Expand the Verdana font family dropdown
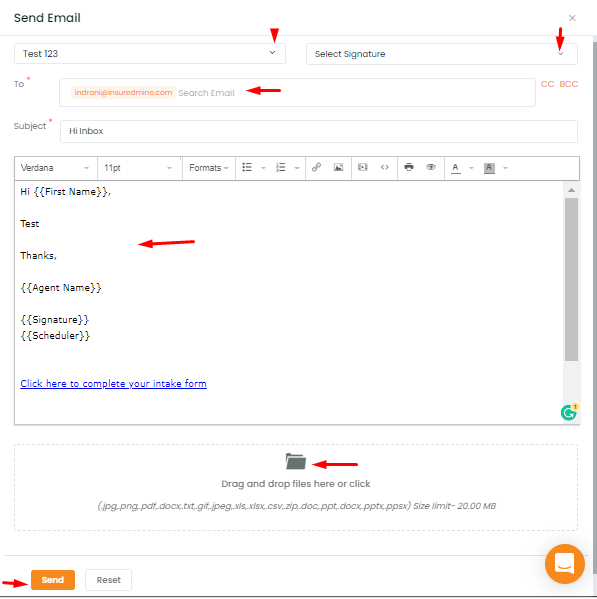The width and height of the screenshot is (597, 599). tap(55, 168)
